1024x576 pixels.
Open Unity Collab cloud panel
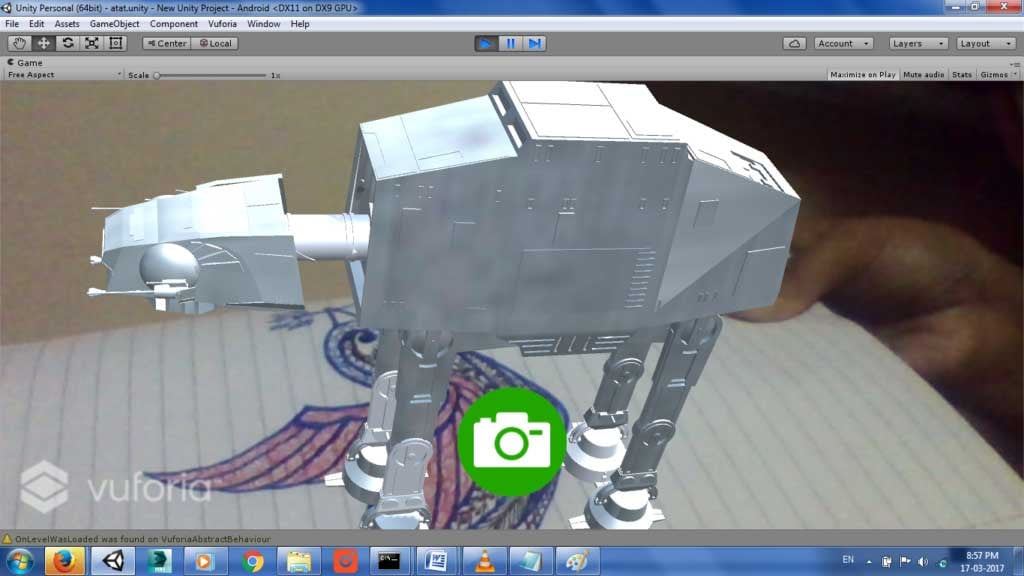pyautogui.click(x=792, y=43)
